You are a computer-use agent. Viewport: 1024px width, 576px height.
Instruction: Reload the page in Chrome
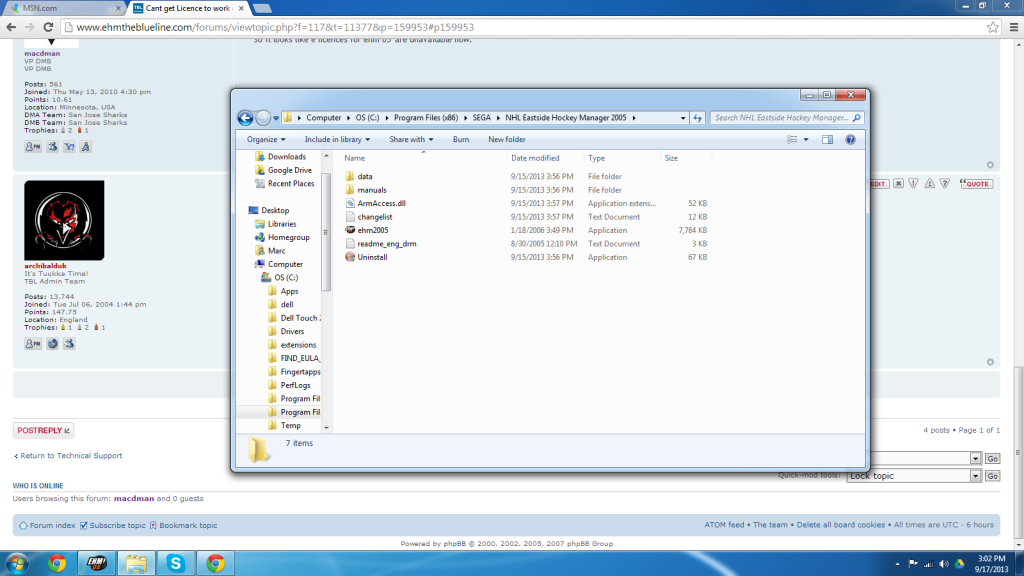click(48, 27)
